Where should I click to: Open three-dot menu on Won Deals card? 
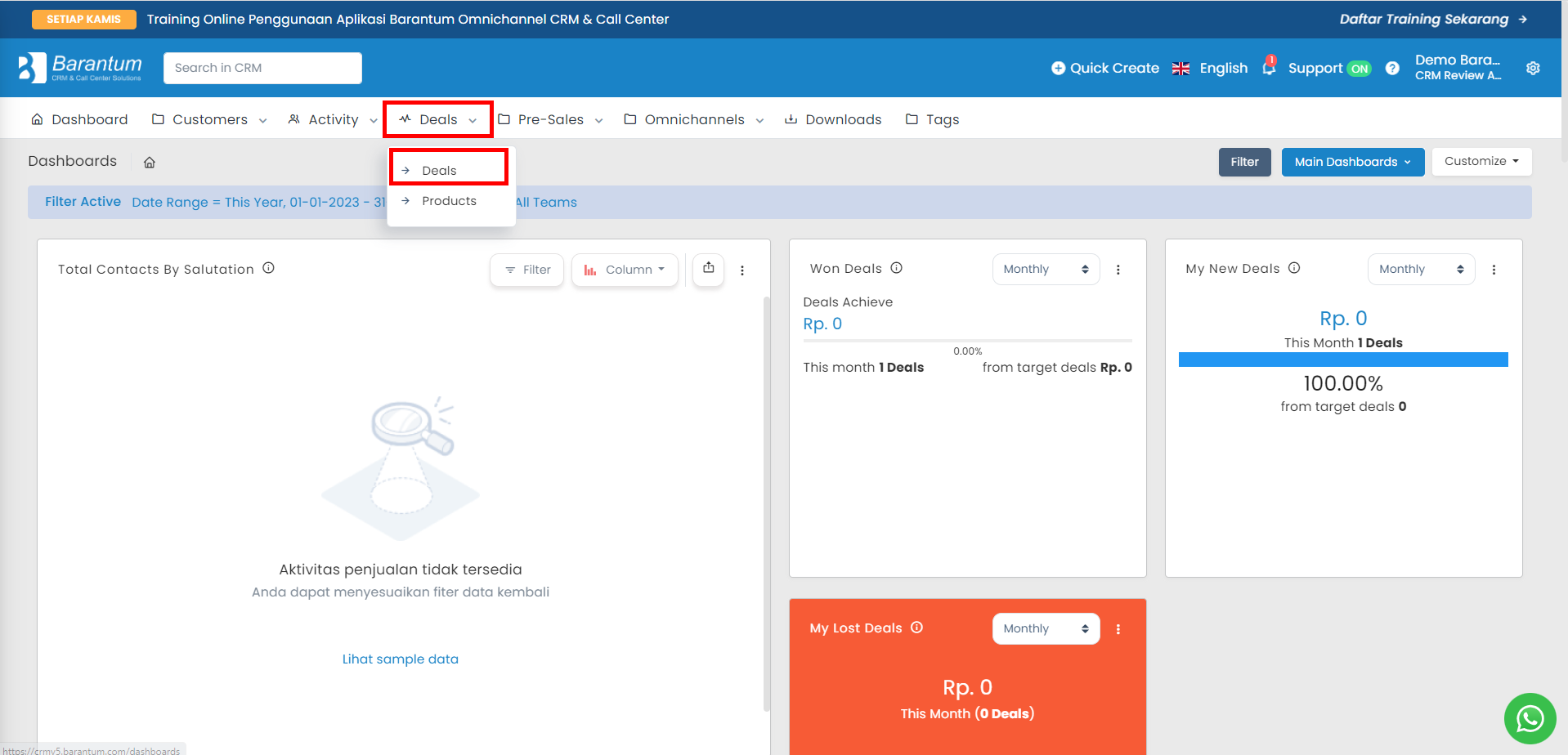(x=1118, y=270)
